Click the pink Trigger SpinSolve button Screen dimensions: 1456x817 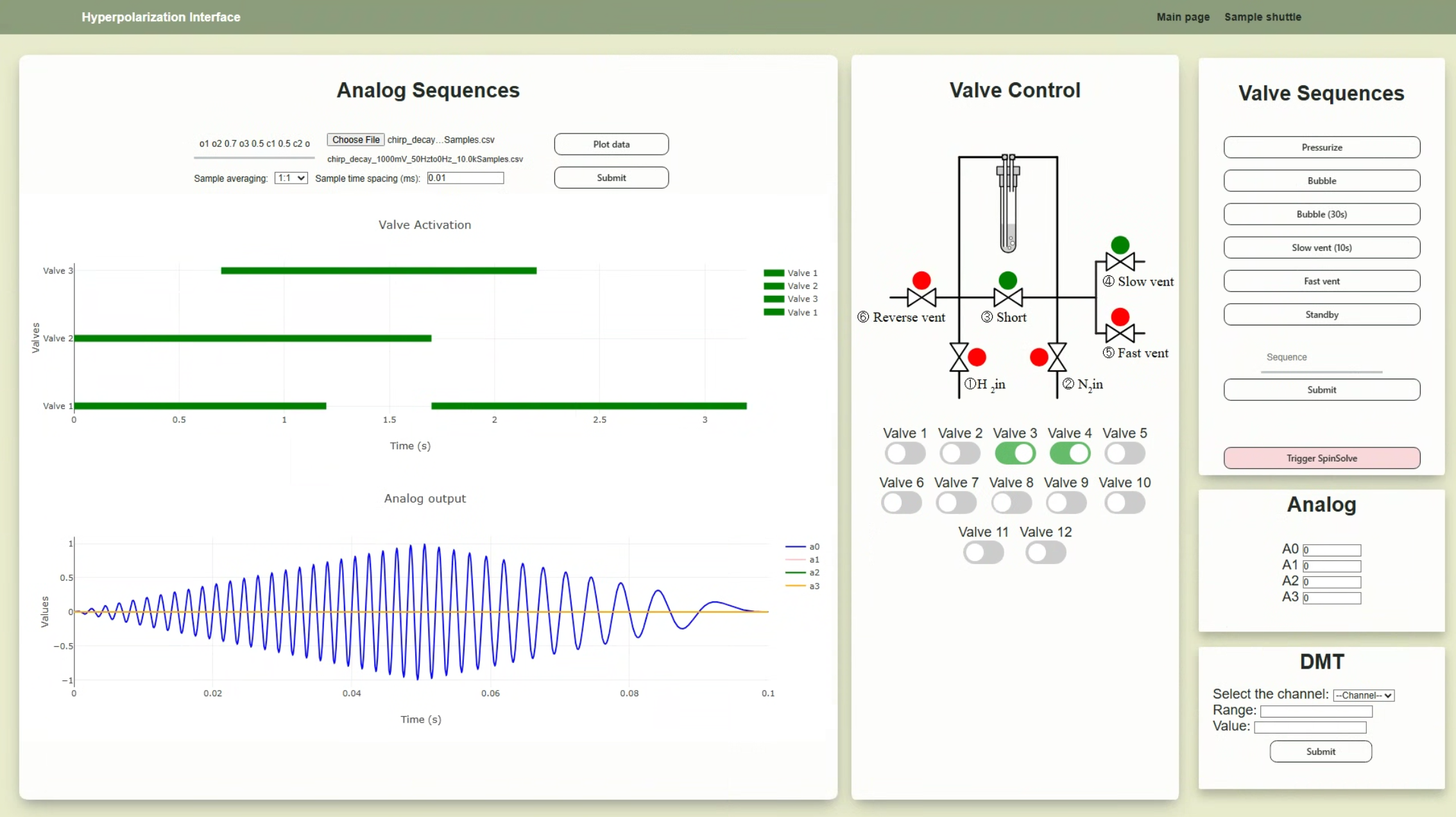click(1321, 458)
